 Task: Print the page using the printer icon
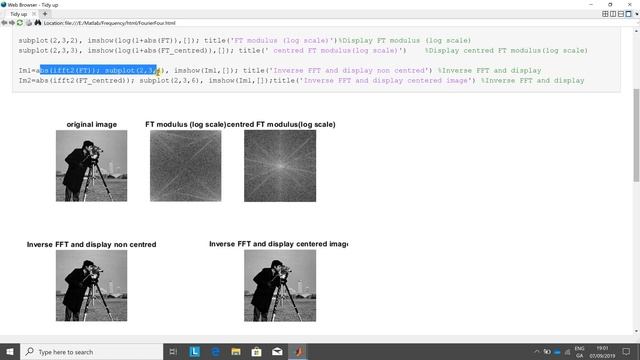[29, 23]
